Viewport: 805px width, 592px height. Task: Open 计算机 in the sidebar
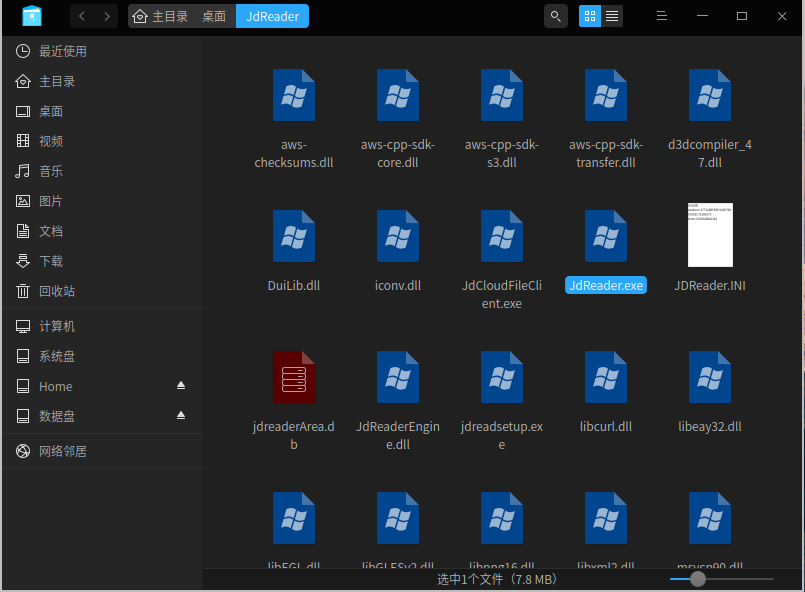click(102, 326)
